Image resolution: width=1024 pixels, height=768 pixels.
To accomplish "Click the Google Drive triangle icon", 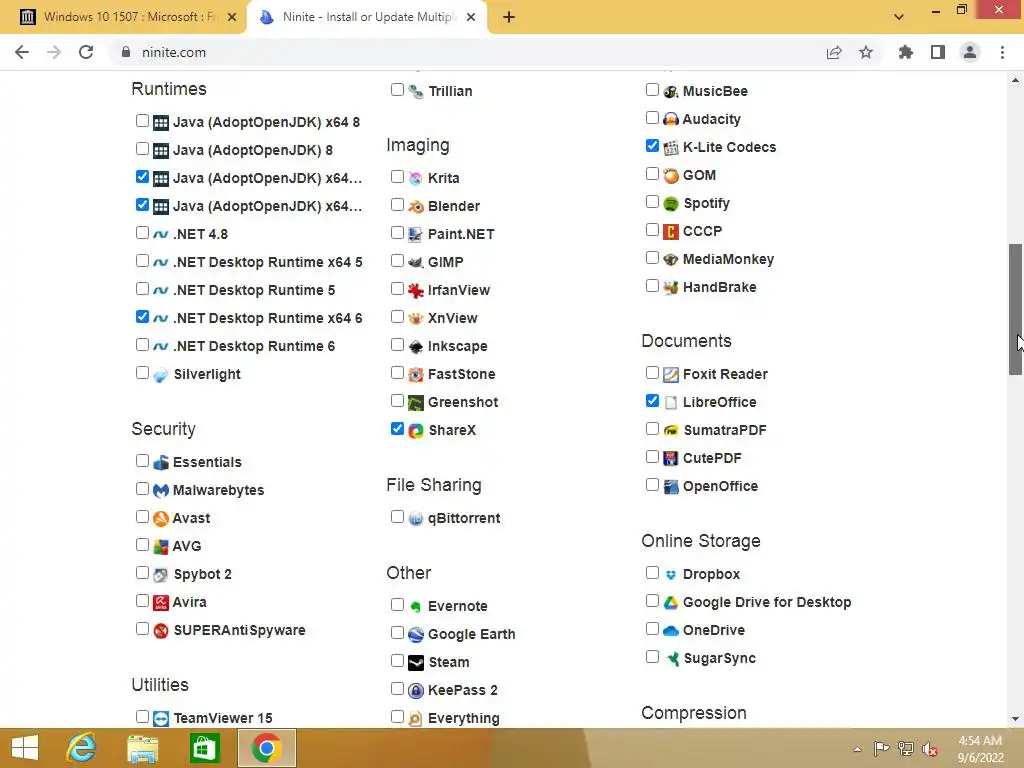I will 671,603.
